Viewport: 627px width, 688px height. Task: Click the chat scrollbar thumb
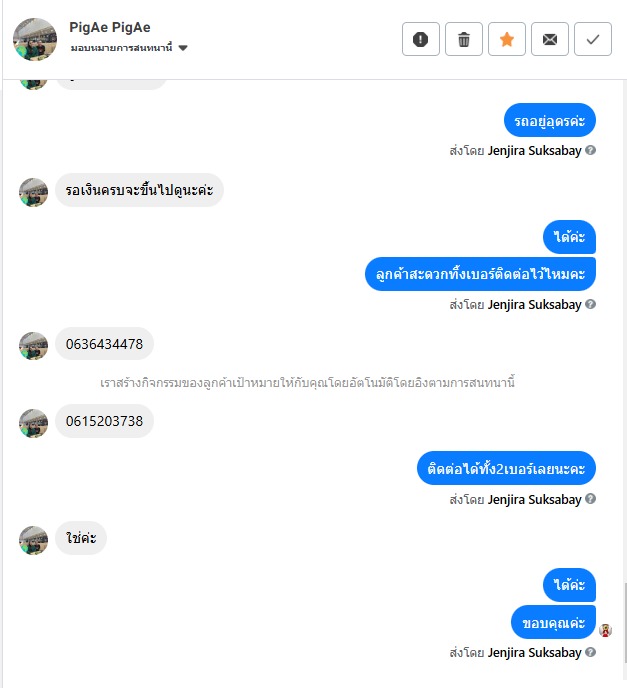[625, 623]
